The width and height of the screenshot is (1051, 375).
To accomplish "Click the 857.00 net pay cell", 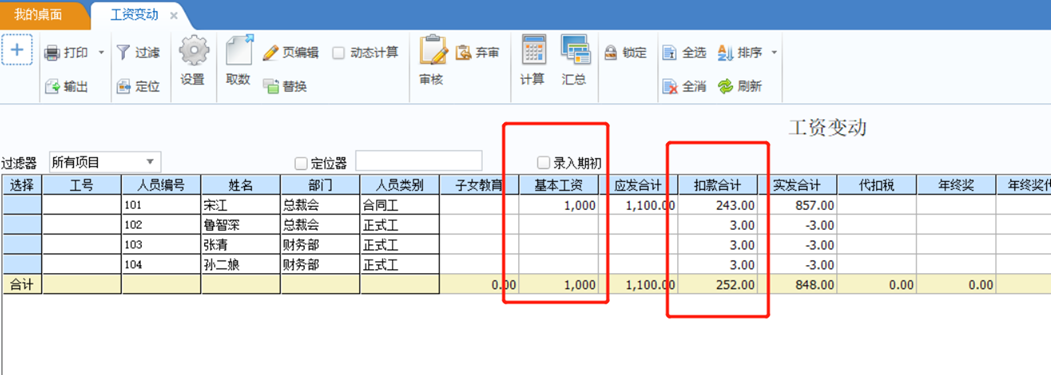I will click(x=797, y=205).
